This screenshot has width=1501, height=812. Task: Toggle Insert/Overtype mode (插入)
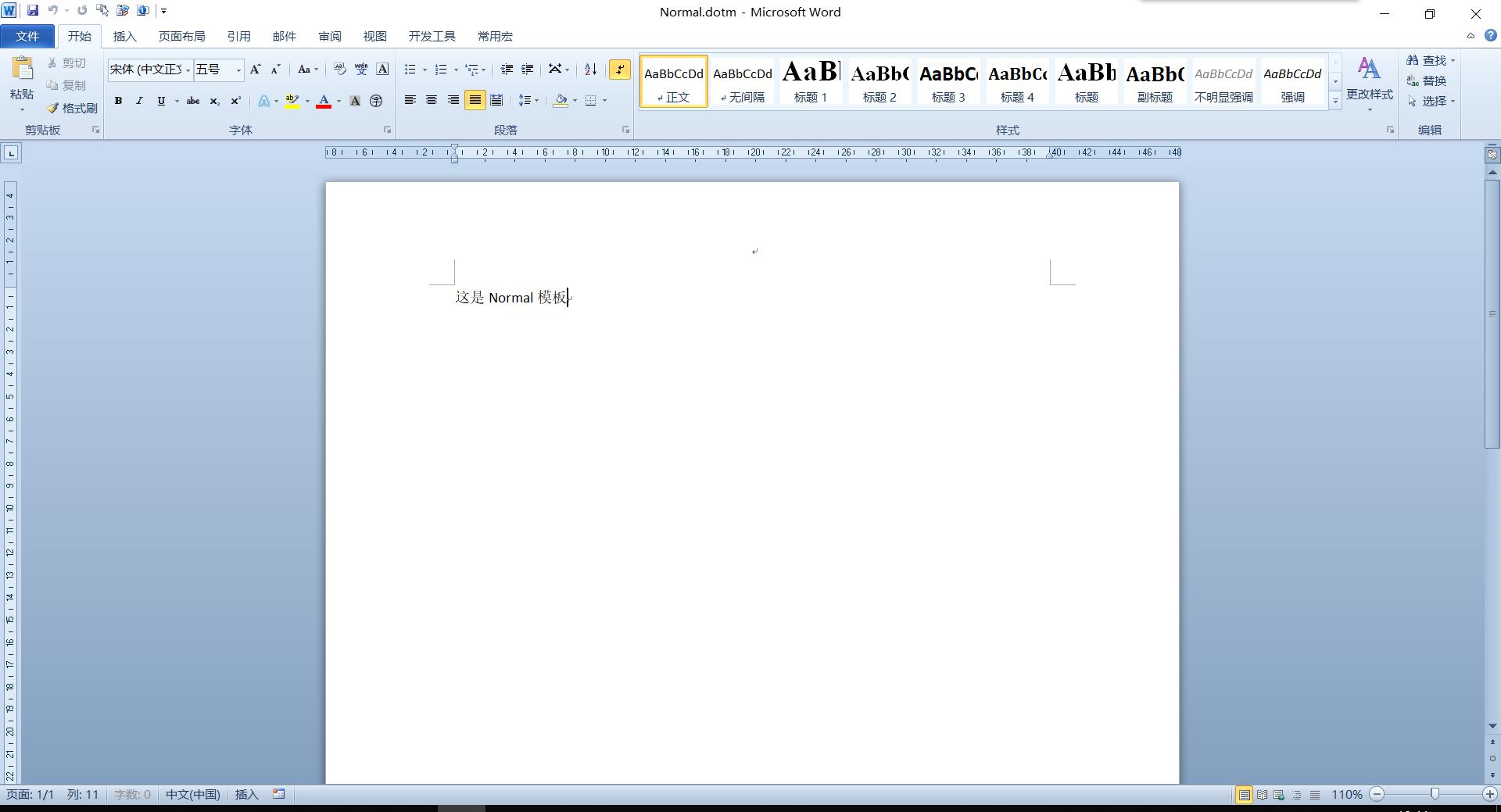246,795
